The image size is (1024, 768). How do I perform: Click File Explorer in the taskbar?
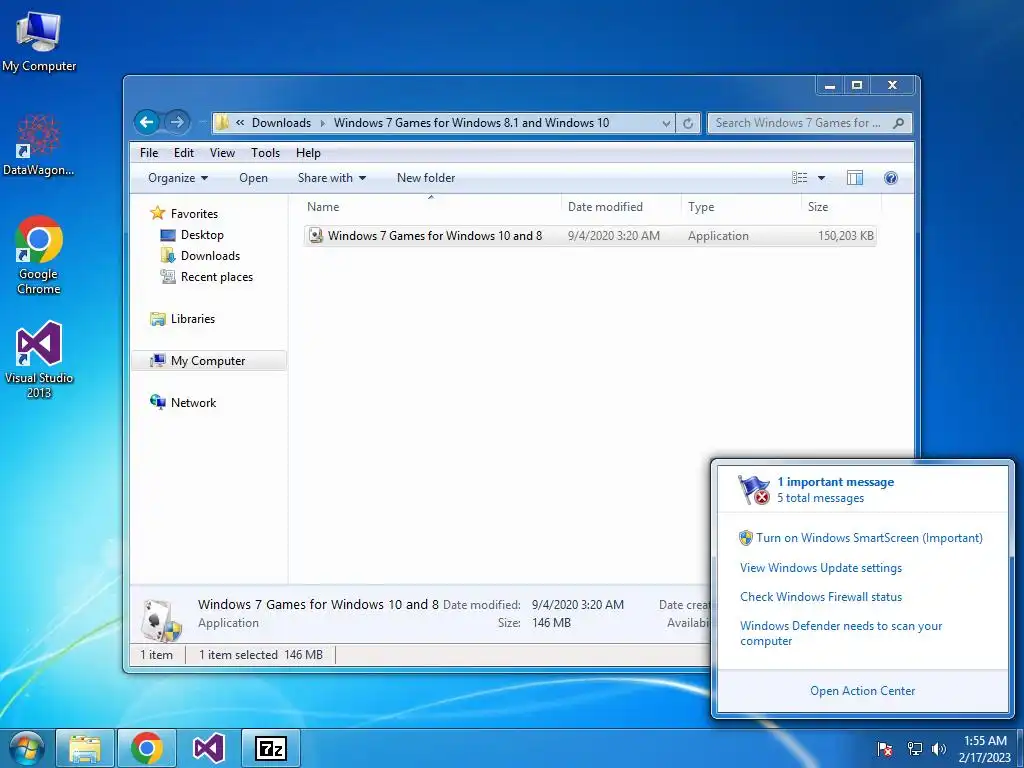click(85, 748)
